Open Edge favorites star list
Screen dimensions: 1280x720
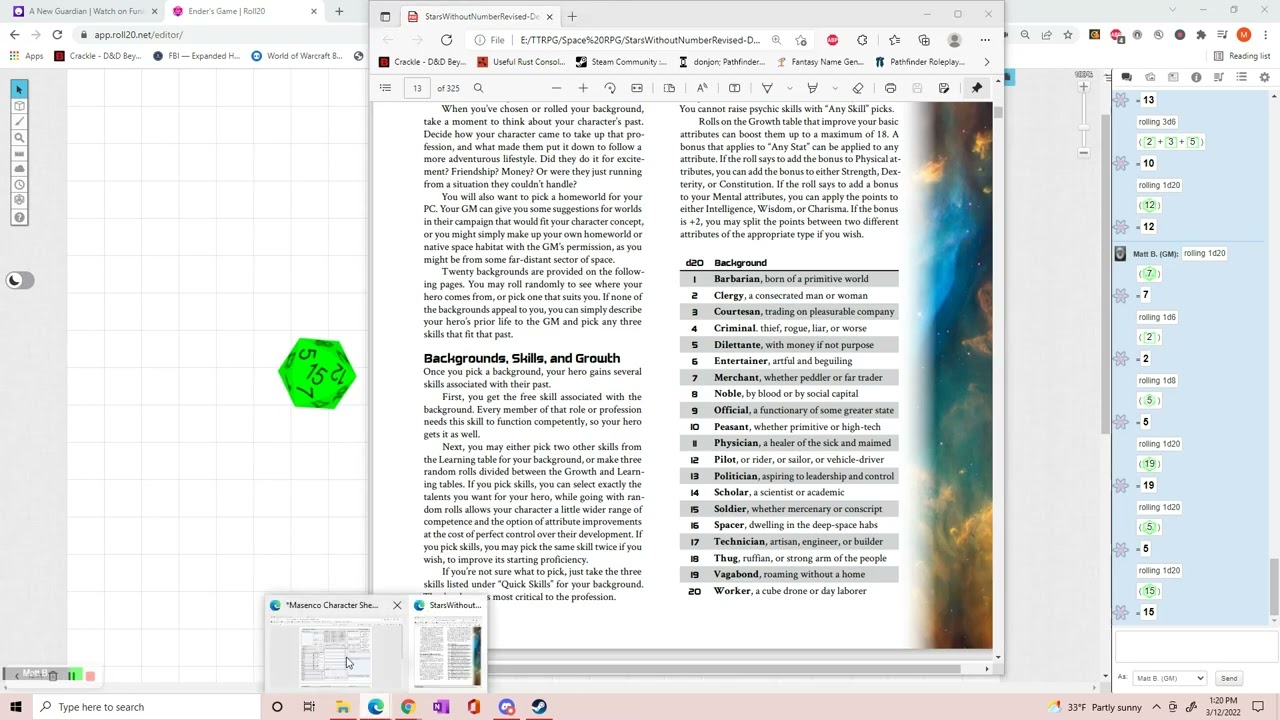[894, 40]
